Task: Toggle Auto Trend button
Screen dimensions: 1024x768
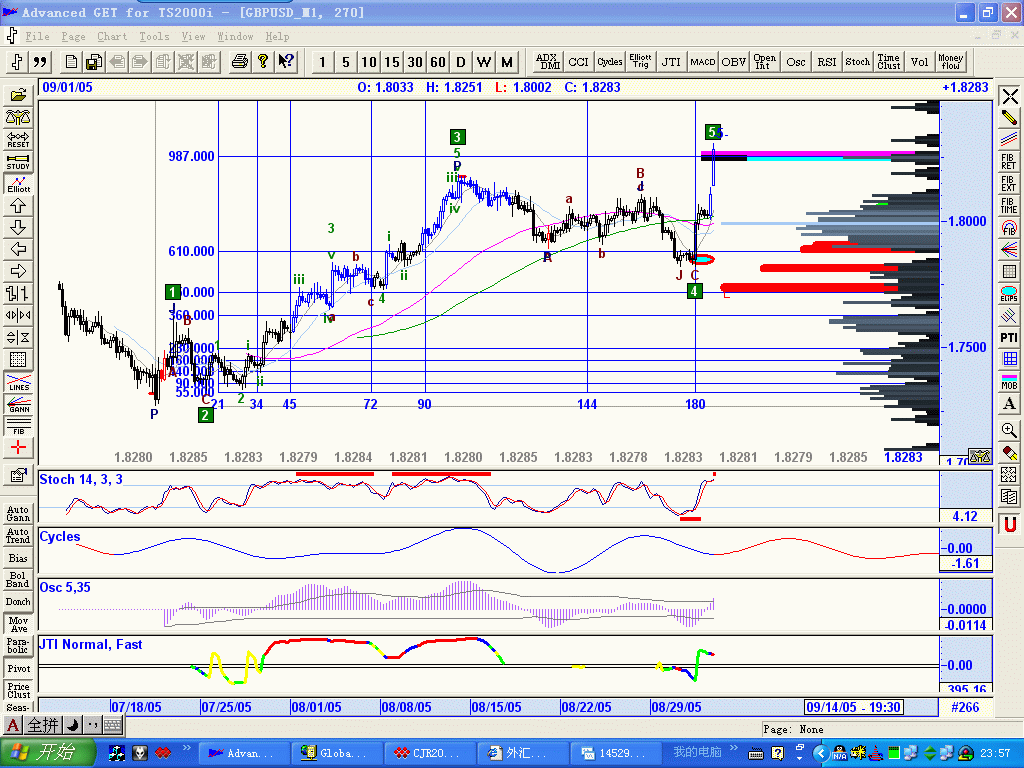Action: tap(18, 536)
